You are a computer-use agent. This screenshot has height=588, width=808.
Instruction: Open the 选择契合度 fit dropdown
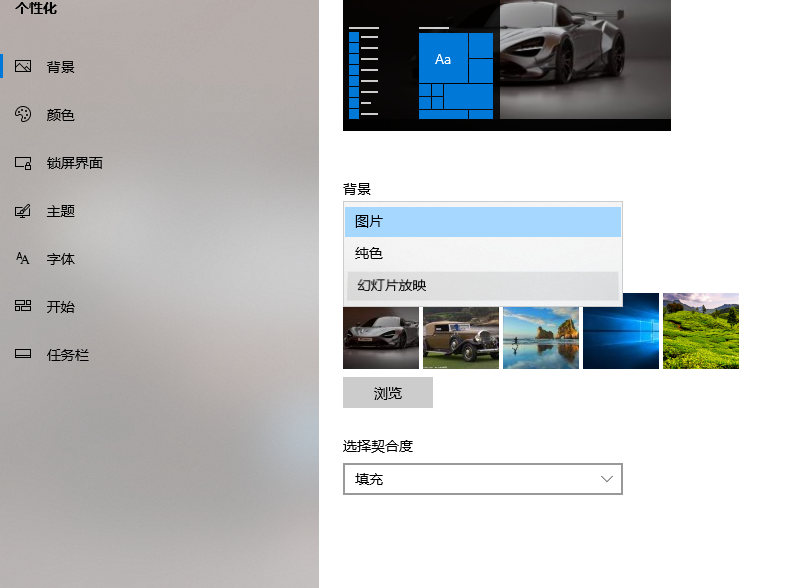point(483,479)
